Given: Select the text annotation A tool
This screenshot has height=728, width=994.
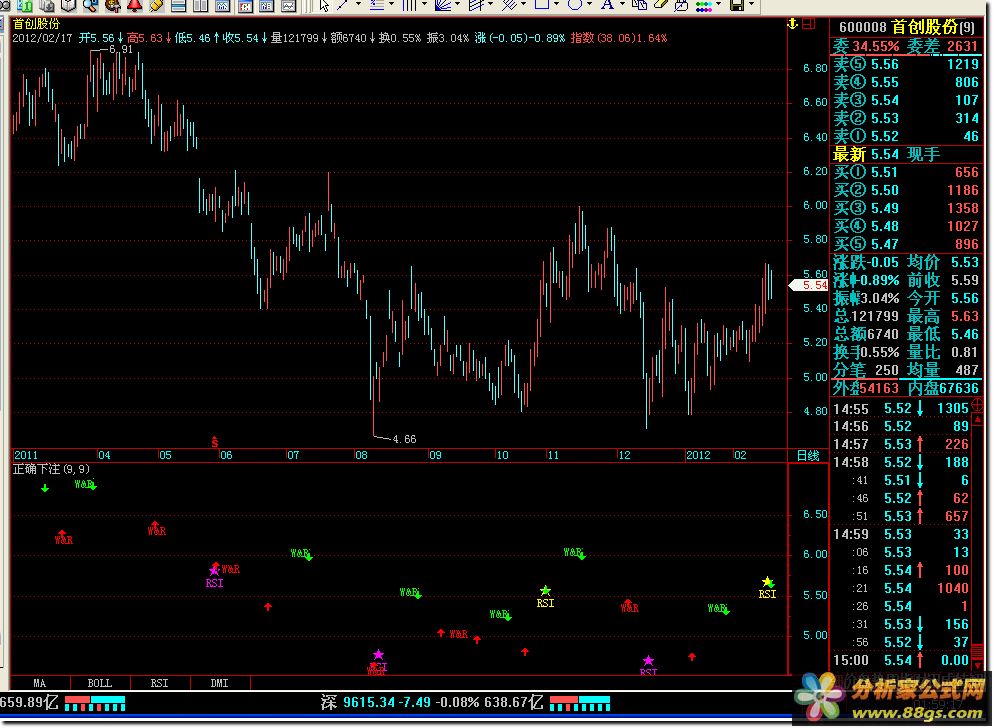Looking at the screenshot, I should [607, 4].
